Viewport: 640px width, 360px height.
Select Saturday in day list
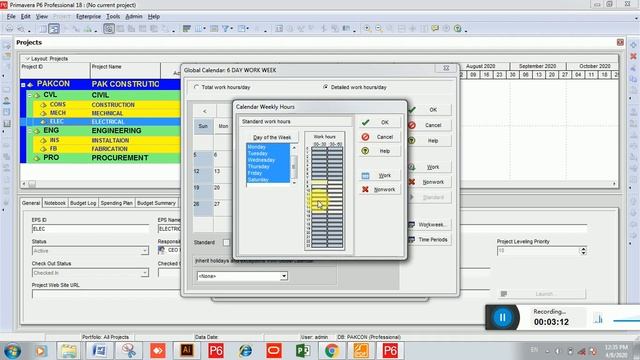pyautogui.click(x=268, y=180)
